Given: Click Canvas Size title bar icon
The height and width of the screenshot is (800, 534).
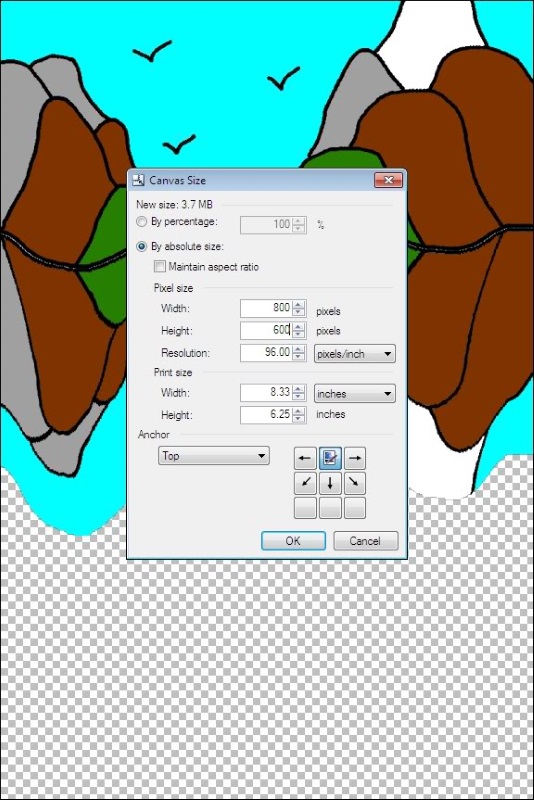Looking at the screenshot, I should (138, 180).
